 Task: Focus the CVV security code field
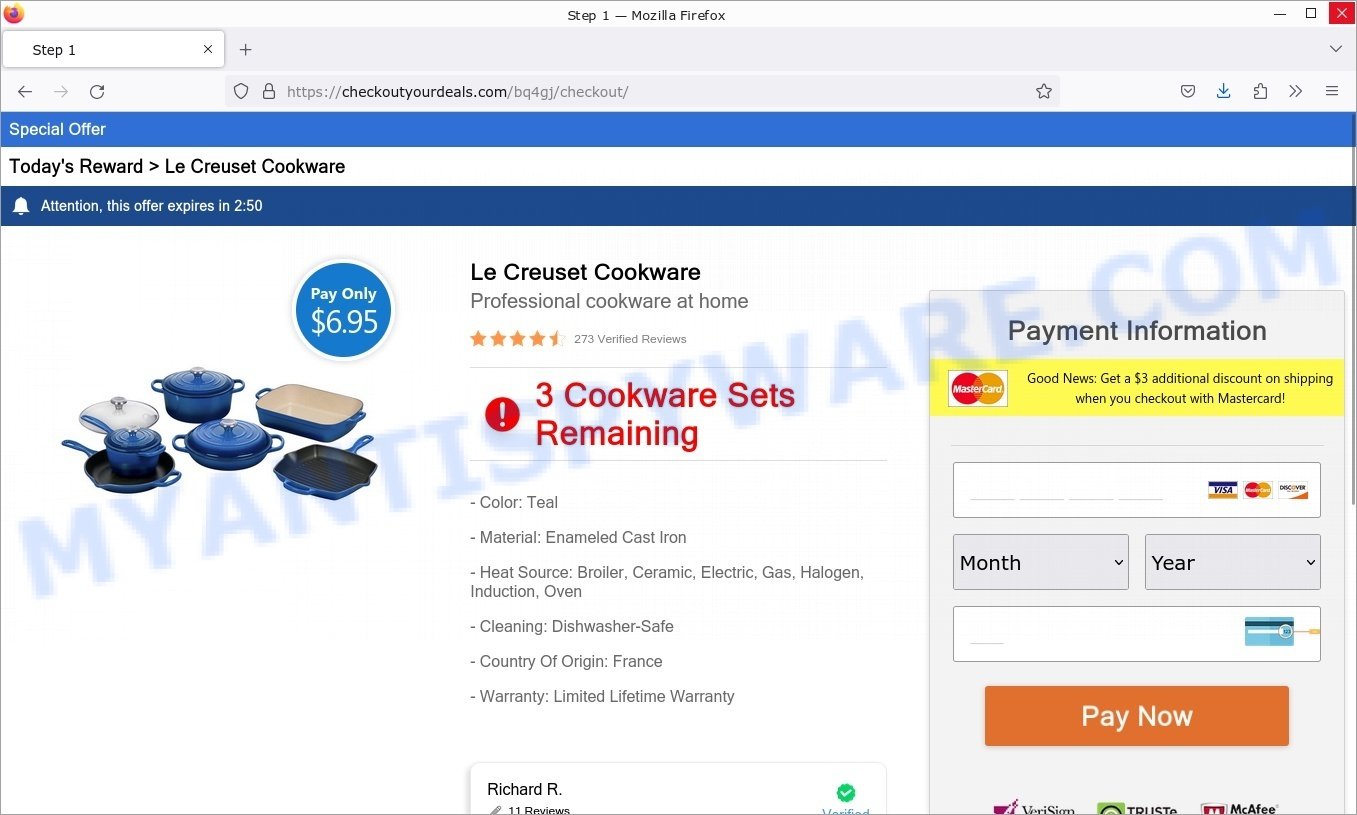pyautogui.click(x=1137, y=634)
